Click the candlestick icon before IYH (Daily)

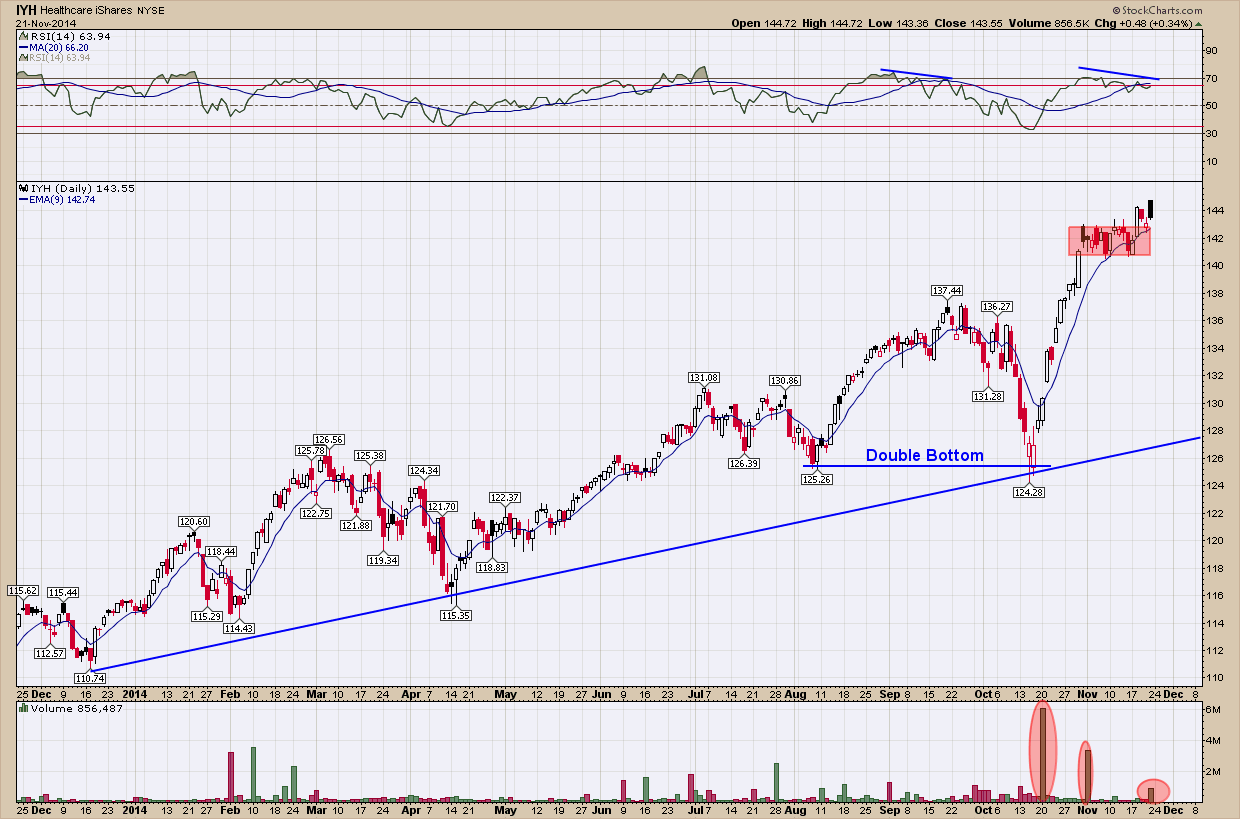click(22, 188)
